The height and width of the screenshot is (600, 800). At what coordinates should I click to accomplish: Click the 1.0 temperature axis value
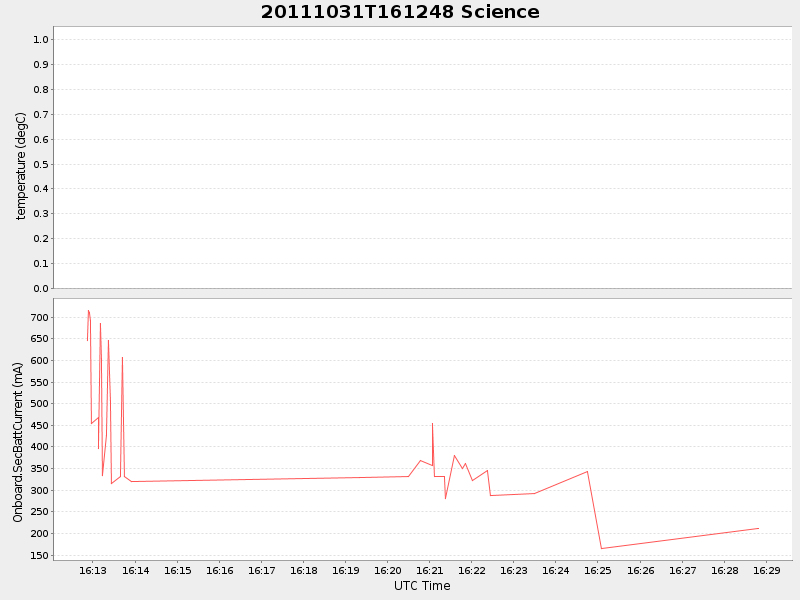coord(41,39)
